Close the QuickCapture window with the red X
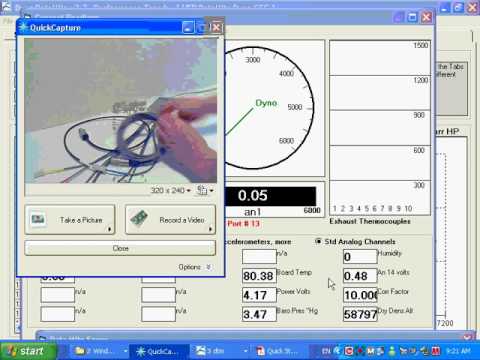The height and width of the screenshot is (360, 480). (216, 28)
